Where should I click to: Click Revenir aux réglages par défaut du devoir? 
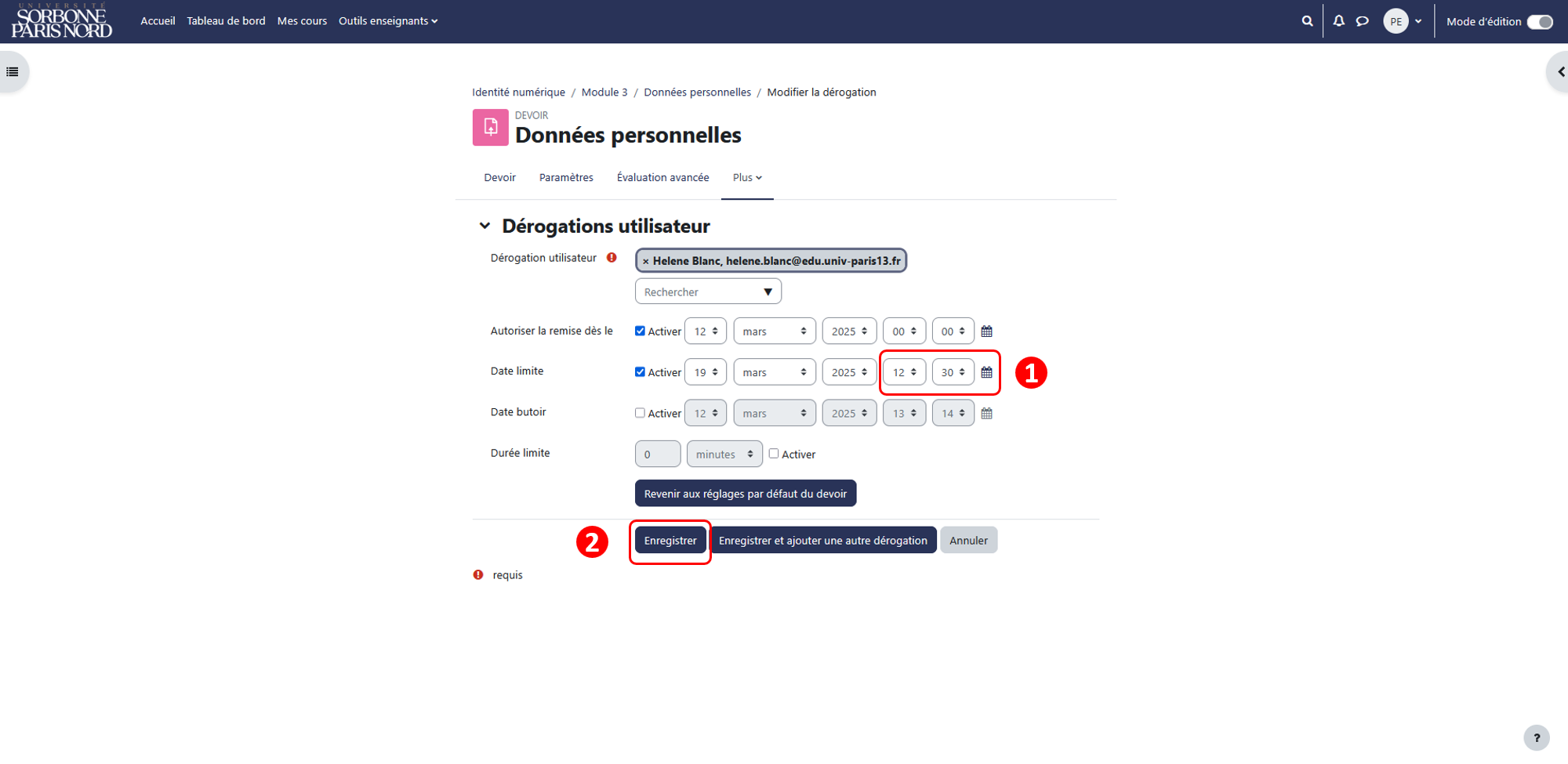click(x=746, y=494)
